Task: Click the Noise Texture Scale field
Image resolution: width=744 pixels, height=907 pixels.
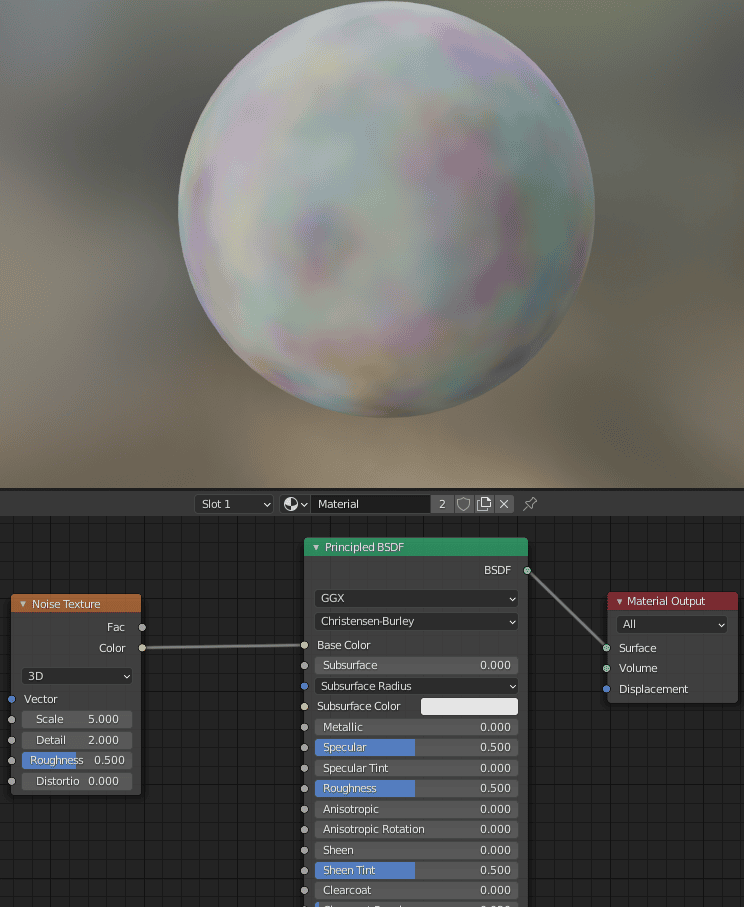Action: (77, 720)
